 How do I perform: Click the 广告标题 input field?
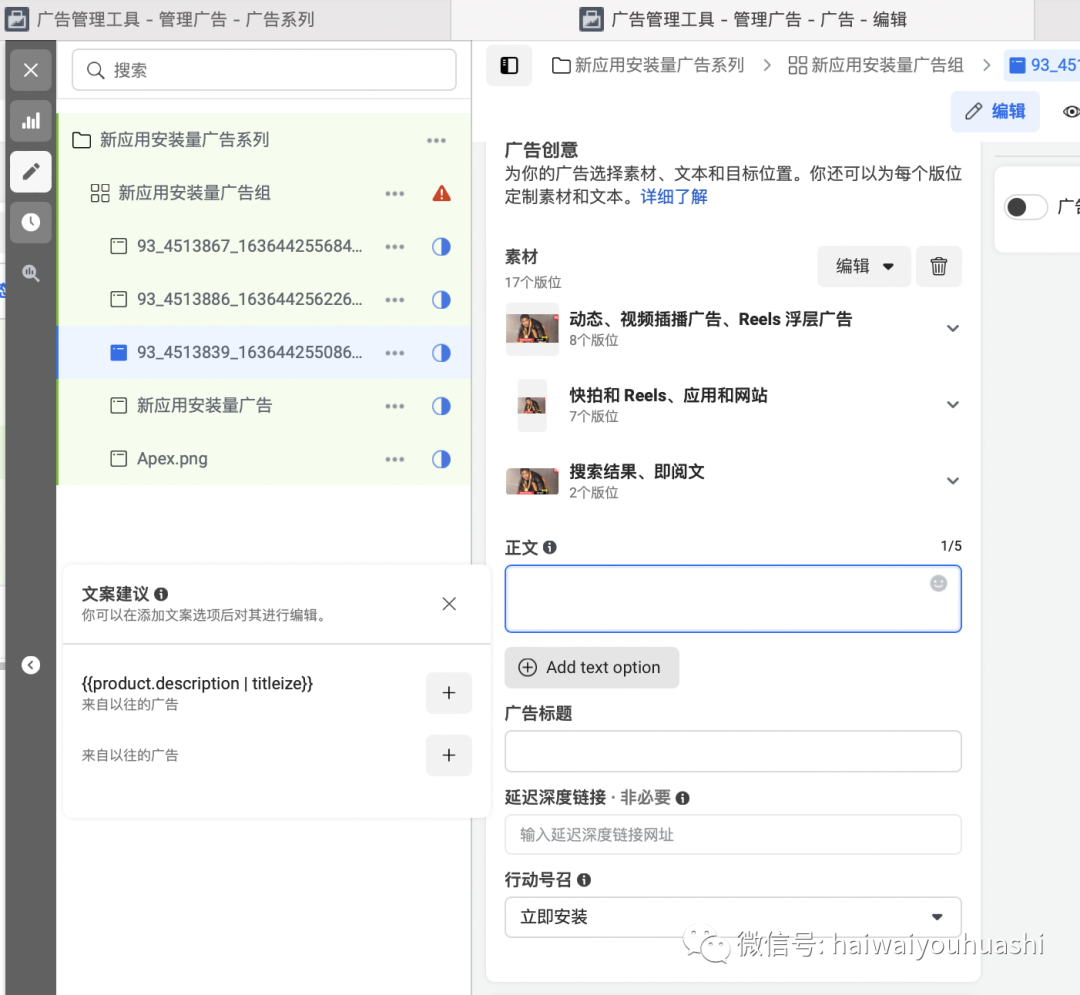coord(732,751)
